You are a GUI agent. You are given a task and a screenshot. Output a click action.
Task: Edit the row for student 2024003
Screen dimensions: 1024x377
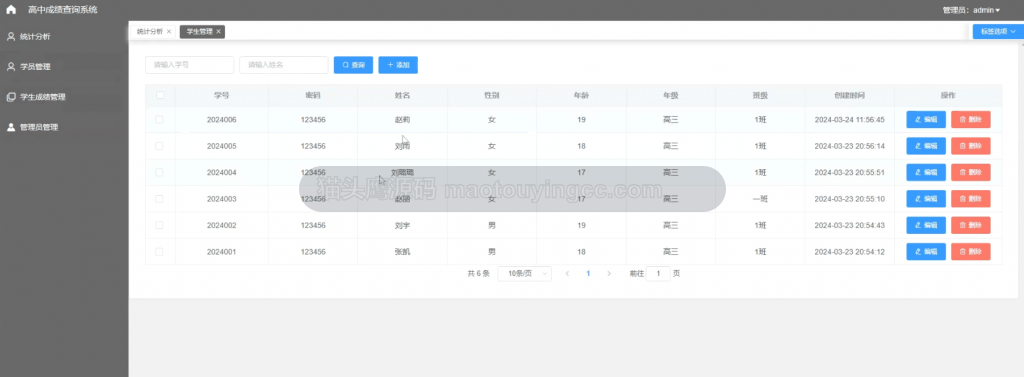[x=926, y=199]
